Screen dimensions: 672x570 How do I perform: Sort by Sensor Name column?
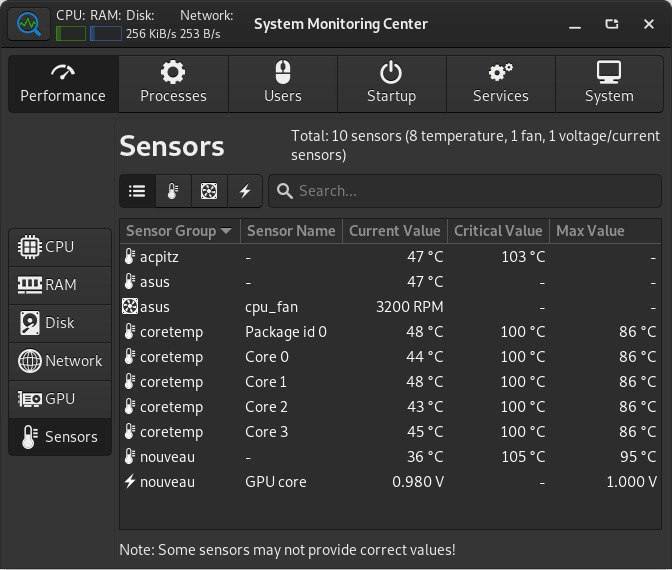pyautogui.click(x=291, y=231)
